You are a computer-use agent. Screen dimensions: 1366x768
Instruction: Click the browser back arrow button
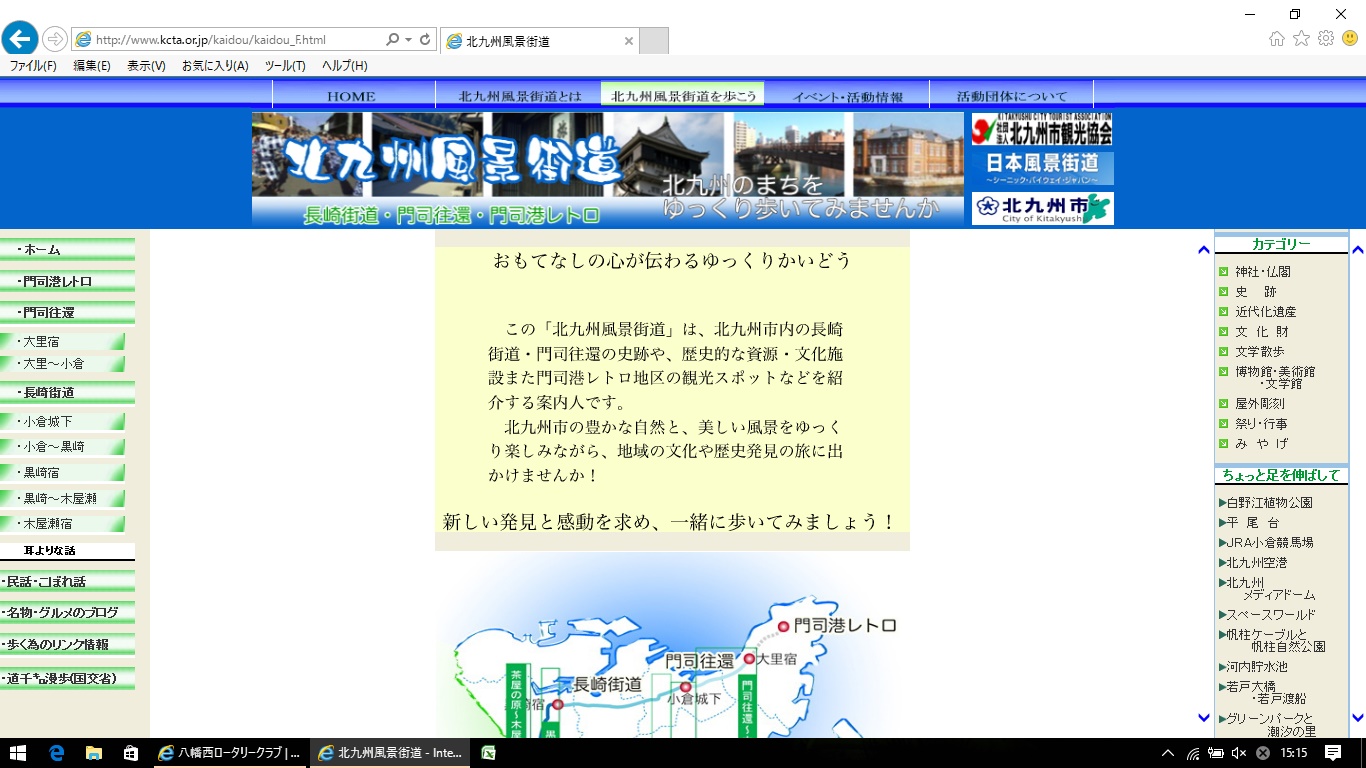coord(19,39)
